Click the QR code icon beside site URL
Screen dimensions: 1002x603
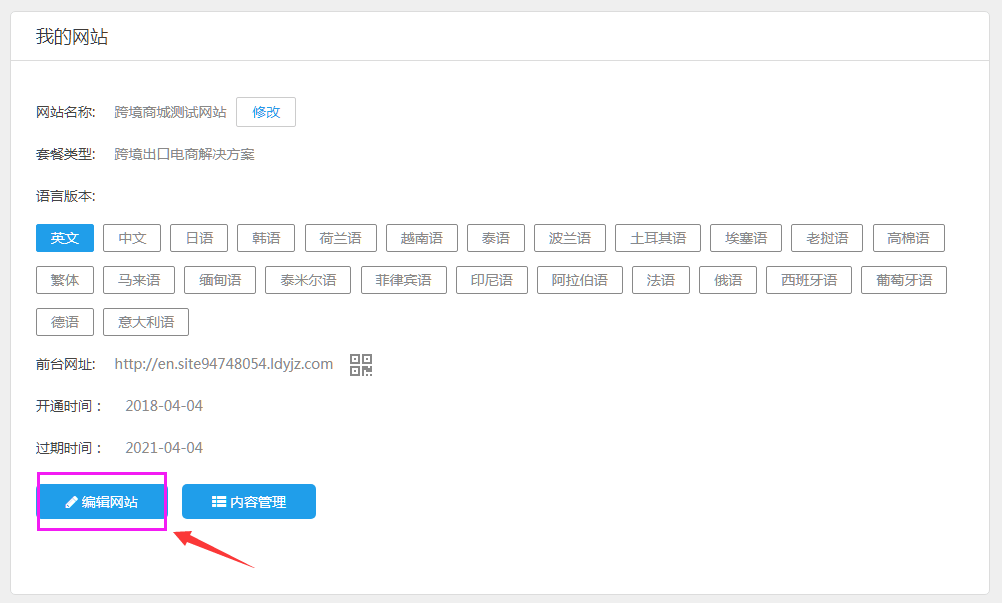tap(361, 365)
